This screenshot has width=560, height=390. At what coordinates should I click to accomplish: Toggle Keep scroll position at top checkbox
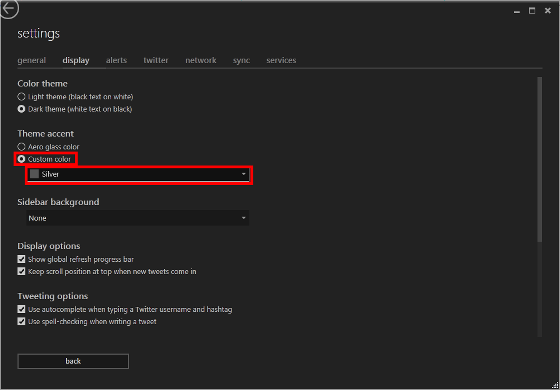tap(21, 271)
